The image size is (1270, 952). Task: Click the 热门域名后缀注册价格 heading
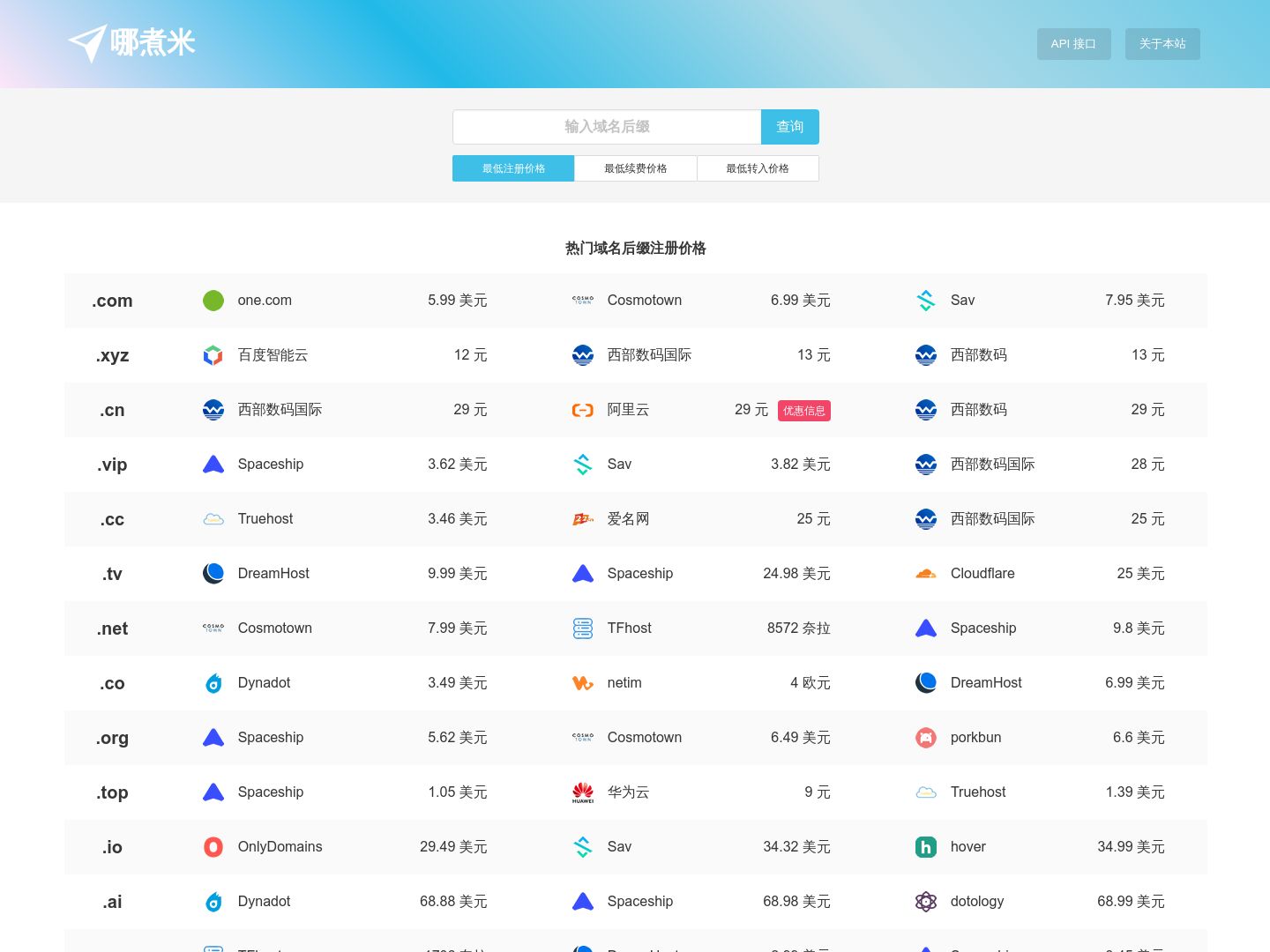[x=636, y=249]
